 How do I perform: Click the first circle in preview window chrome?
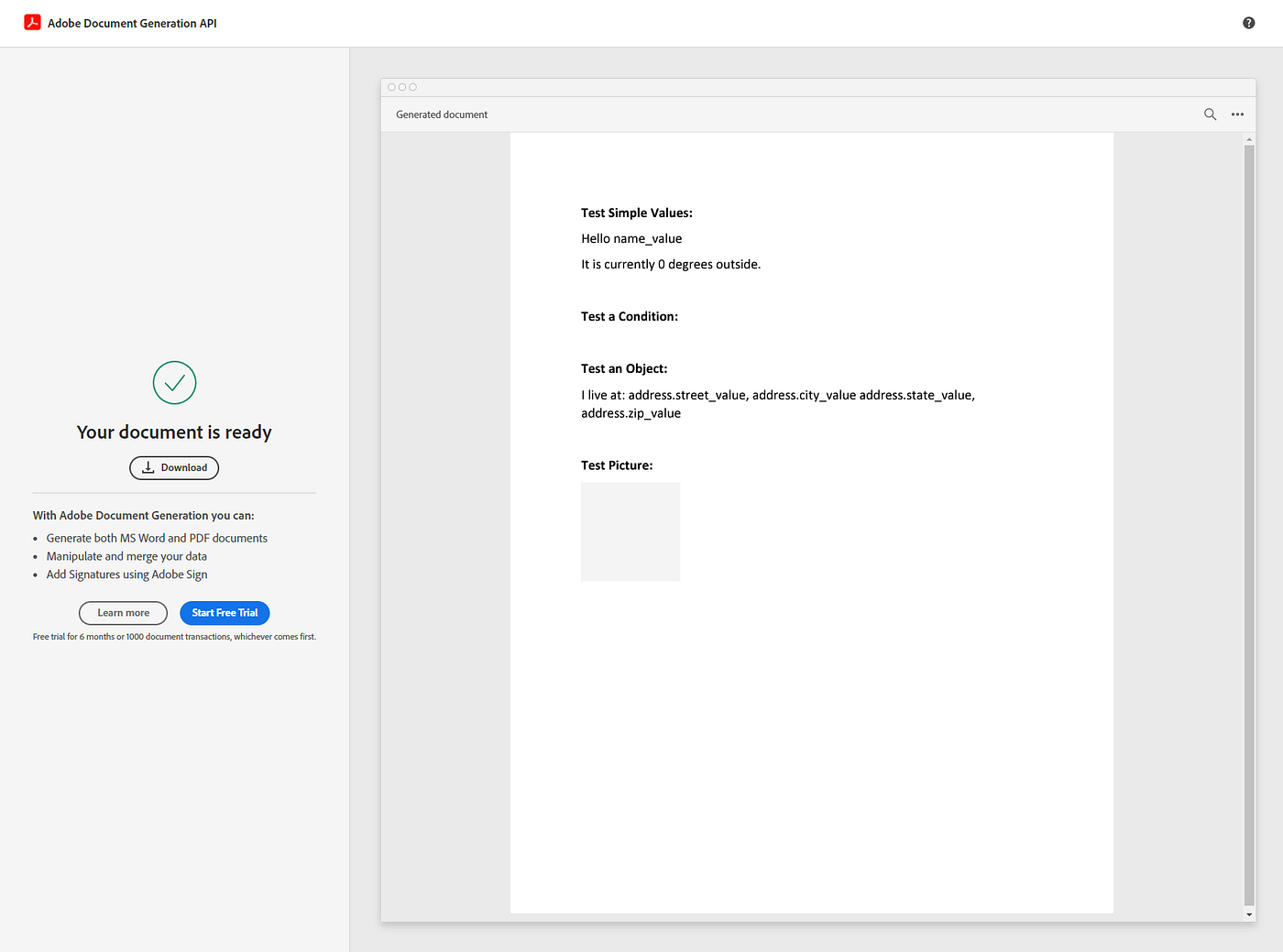(x=390, y=86)
